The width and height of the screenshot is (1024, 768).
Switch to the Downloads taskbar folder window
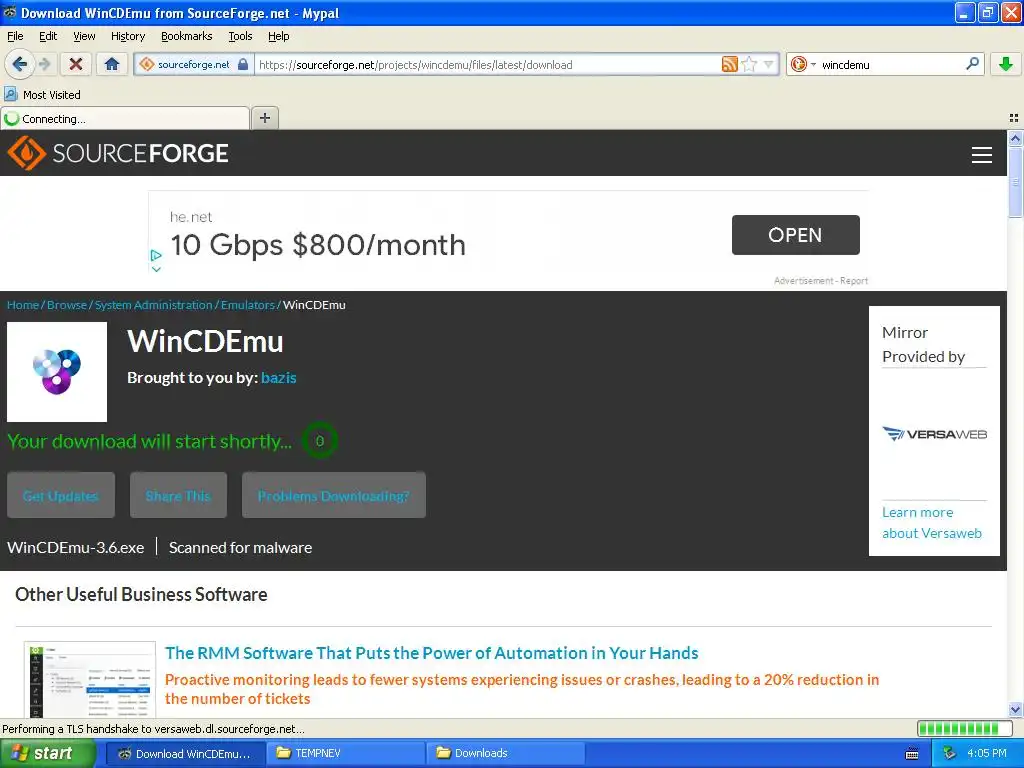[x=505, y=753]
